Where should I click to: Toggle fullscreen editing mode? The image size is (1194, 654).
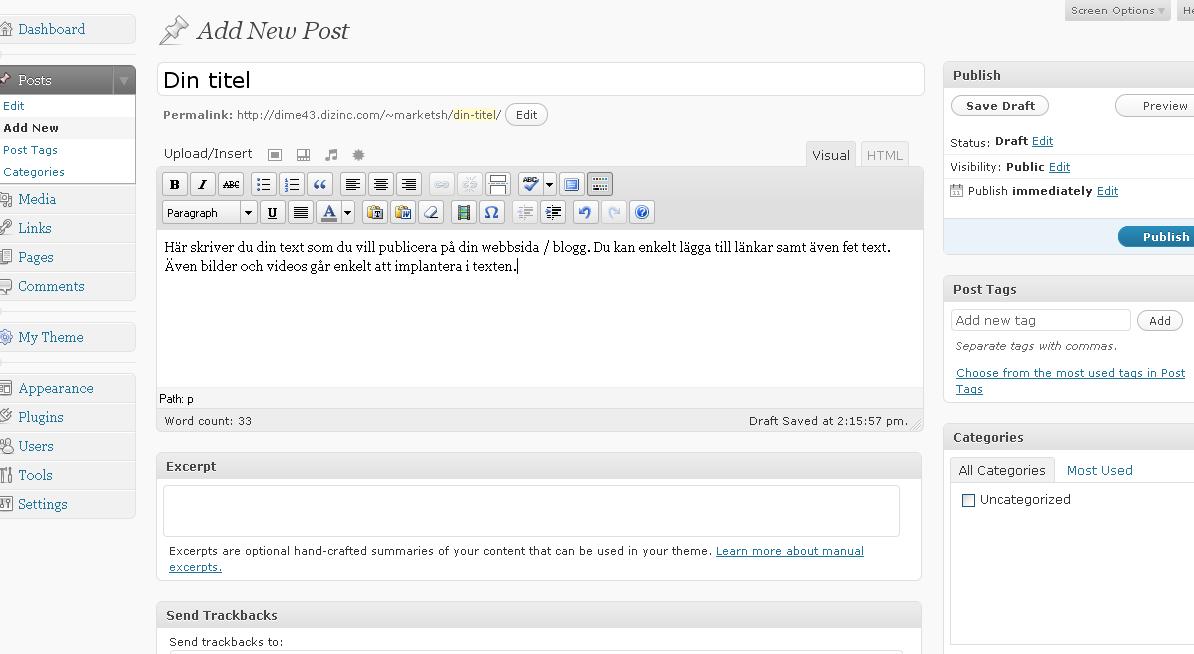click(x=571, y=184)
